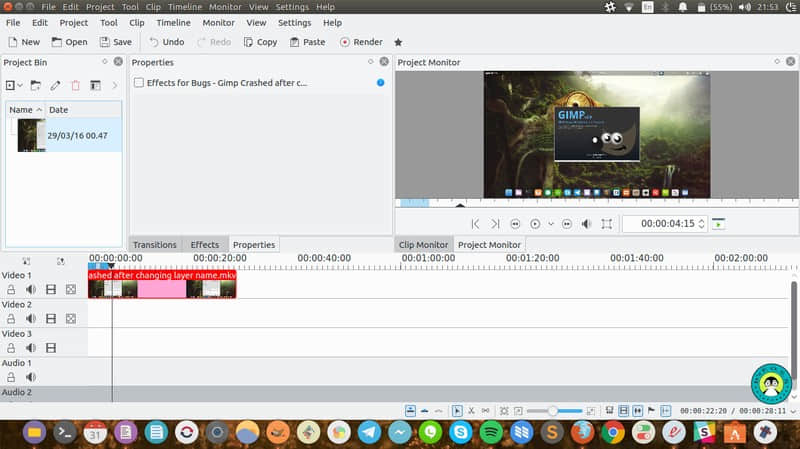
Task: Click the monitor volume speaker icon
Action: 587,224
